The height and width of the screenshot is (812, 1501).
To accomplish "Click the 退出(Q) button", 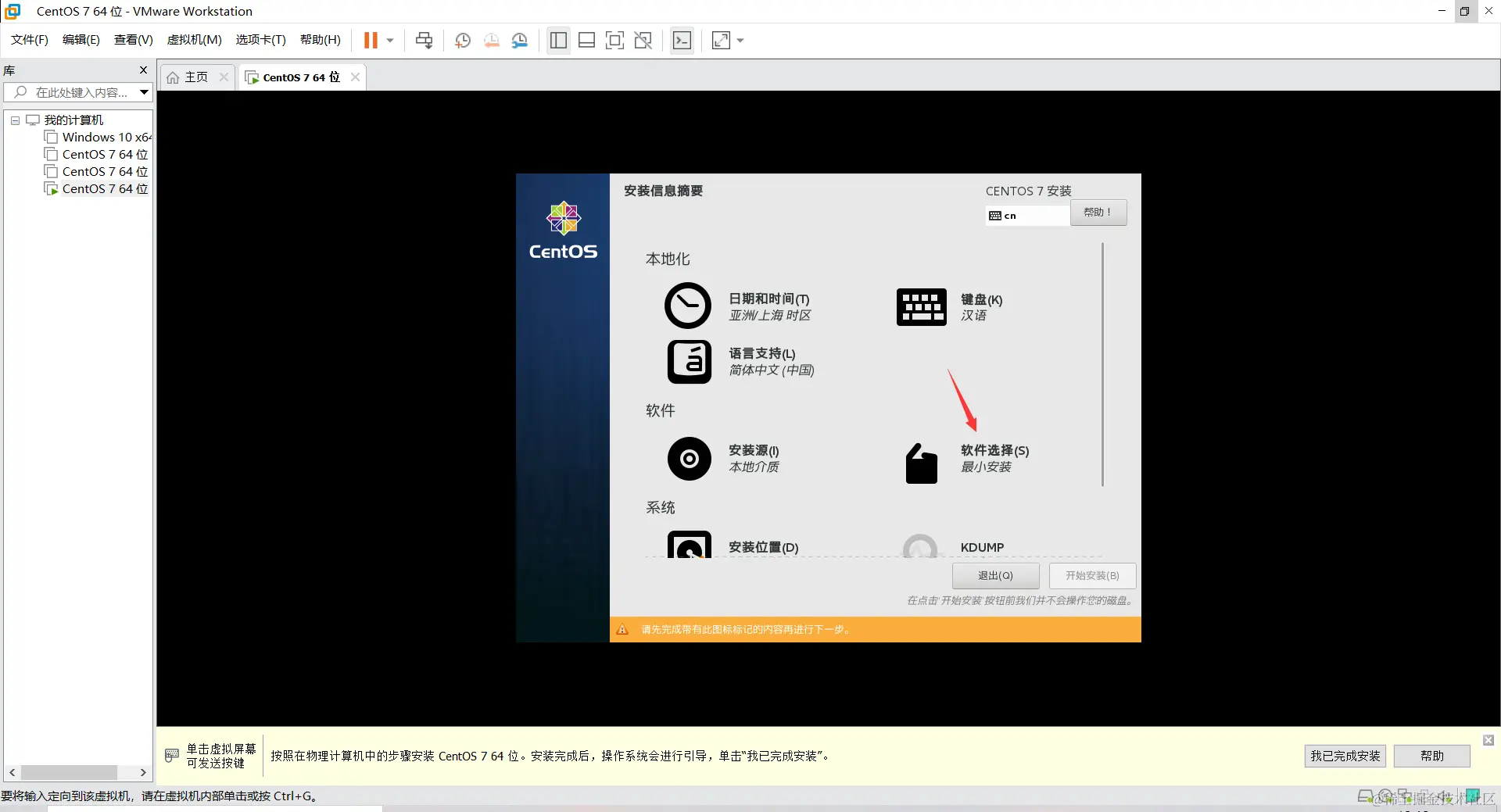I will pos(995,576).
